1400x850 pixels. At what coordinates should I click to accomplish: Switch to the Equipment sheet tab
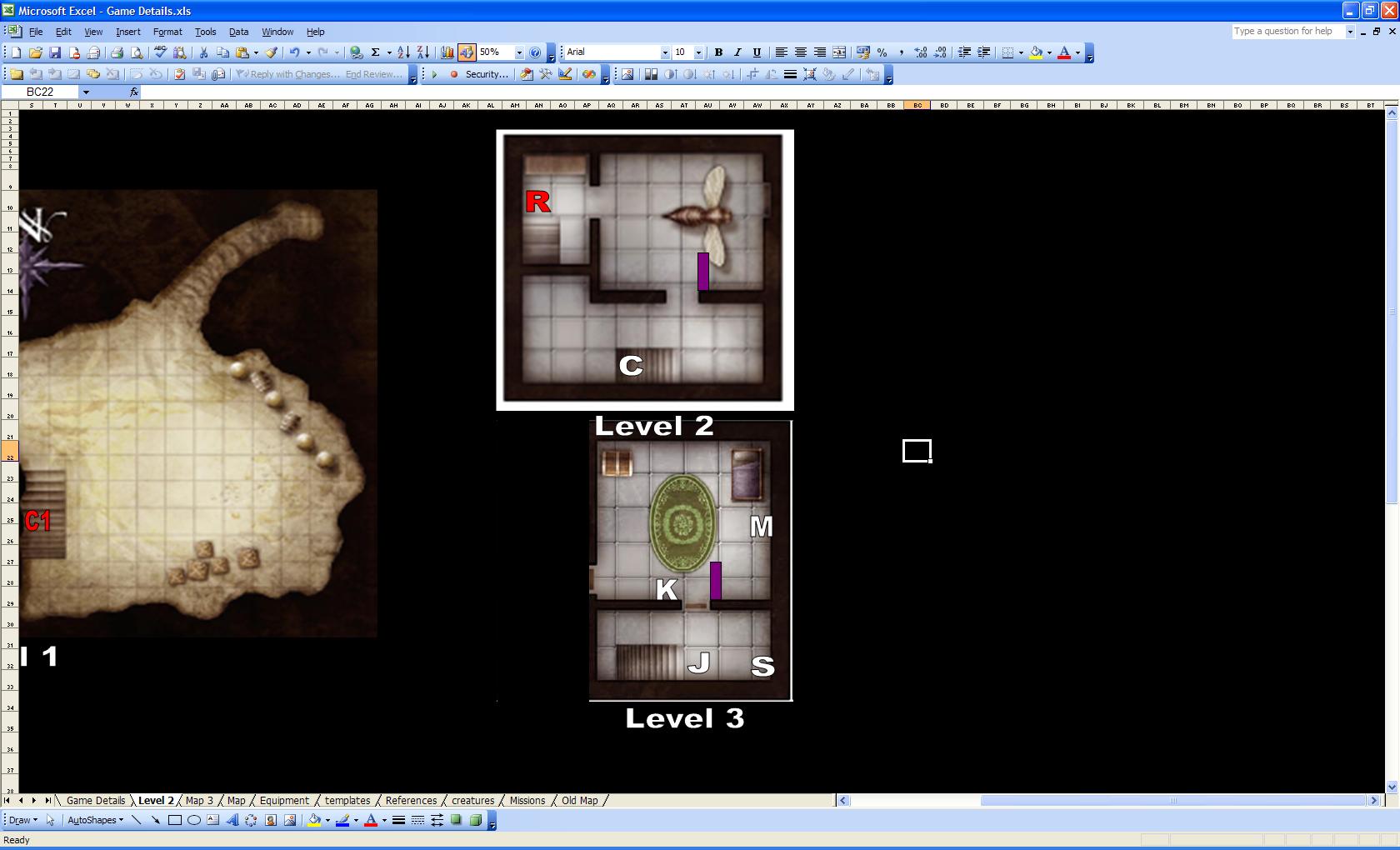284,801
